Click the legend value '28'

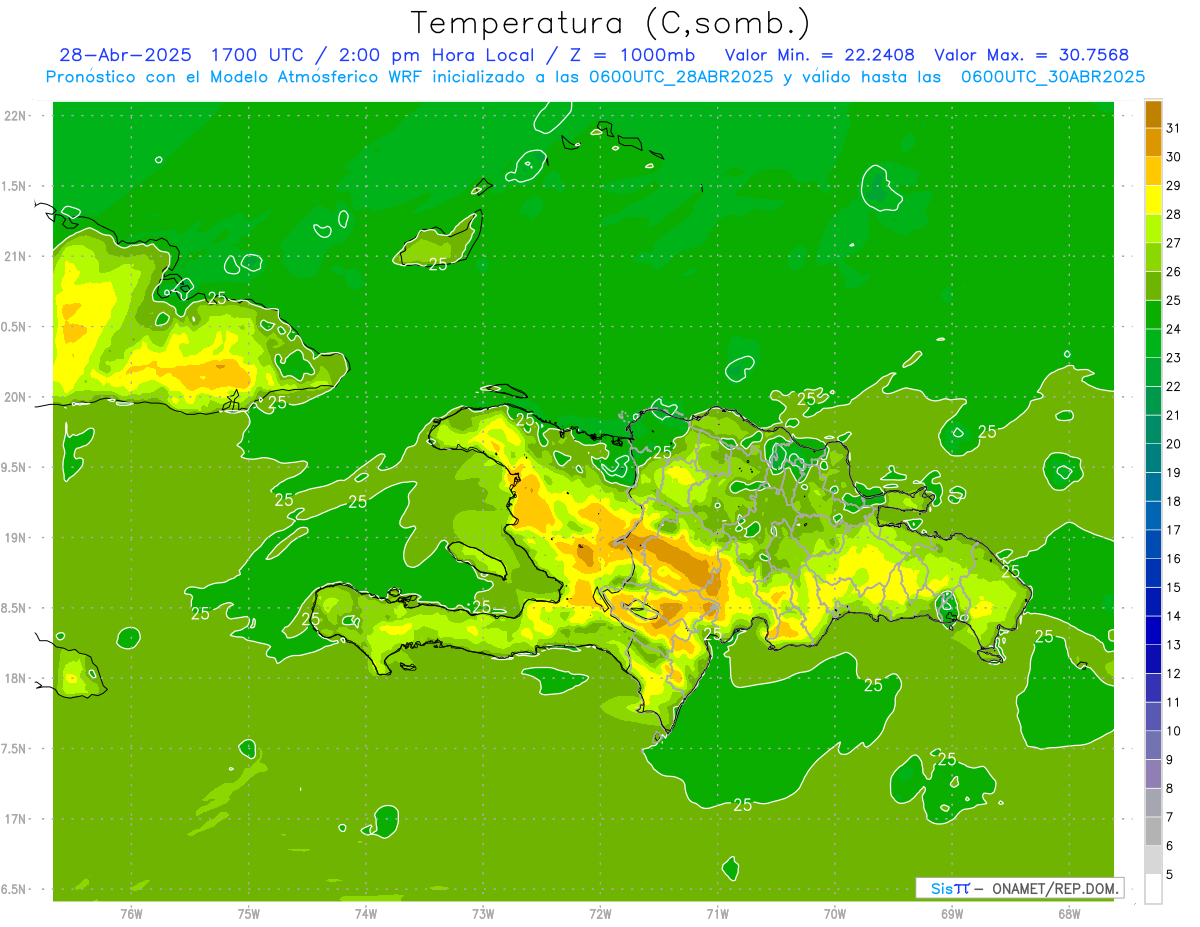(x=1174, y=215)
